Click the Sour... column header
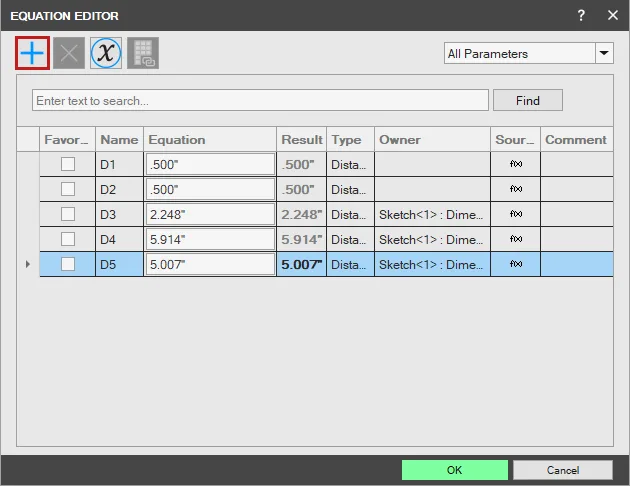Viewport: 630px width, 486px height. tap(515, 139)
